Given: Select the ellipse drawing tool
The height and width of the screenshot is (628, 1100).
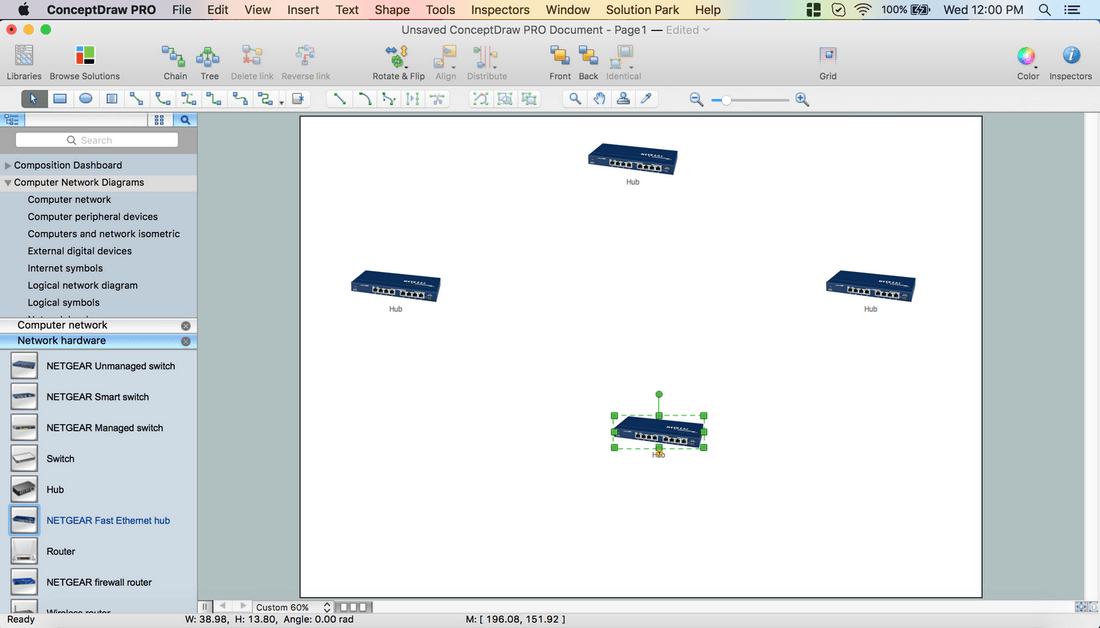Looking at the screenshot, I should pyautogui.click(x=86, y=99).
